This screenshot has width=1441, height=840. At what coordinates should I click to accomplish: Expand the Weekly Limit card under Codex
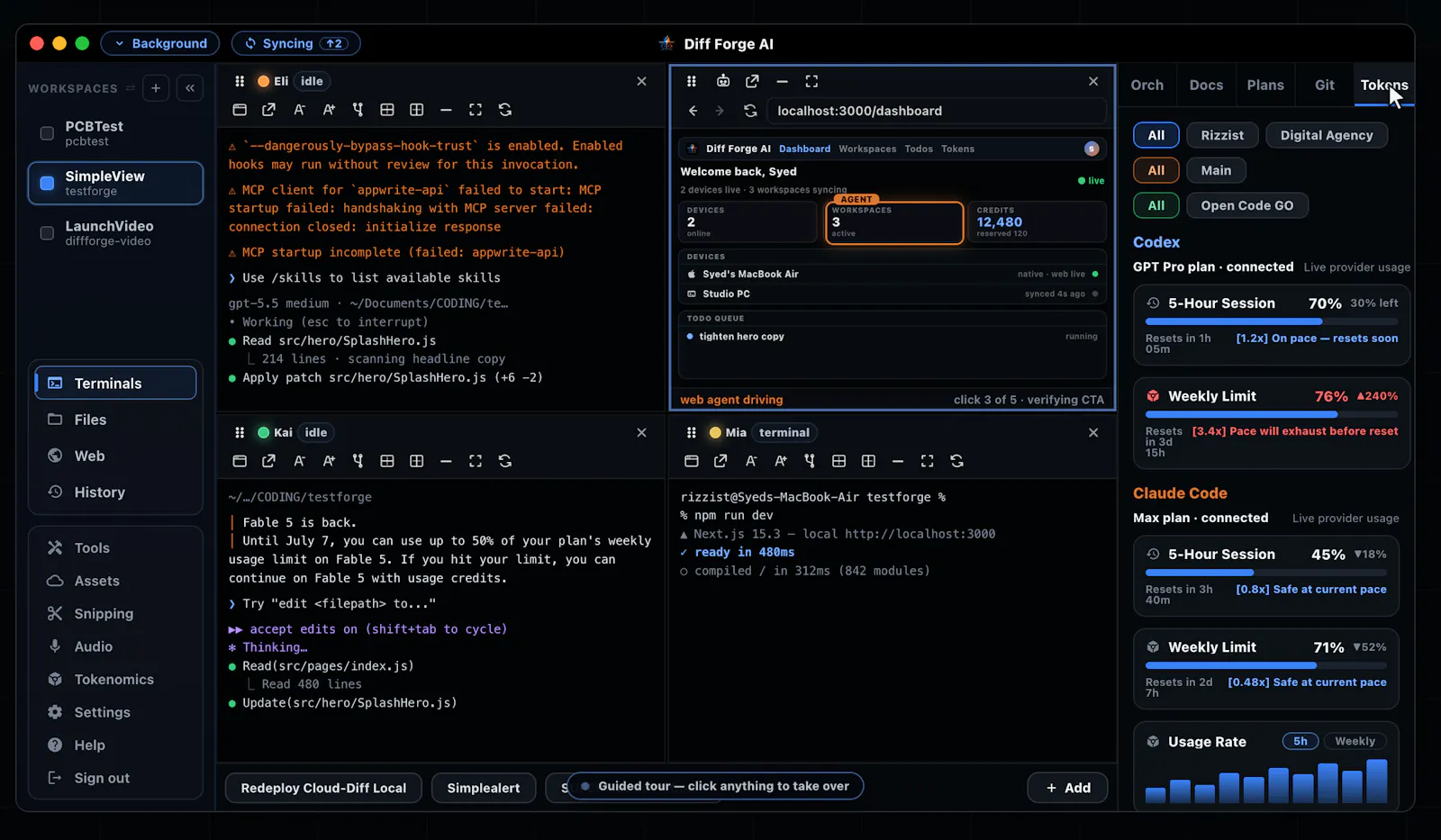pyautogui.click(x=1272, y=423)
